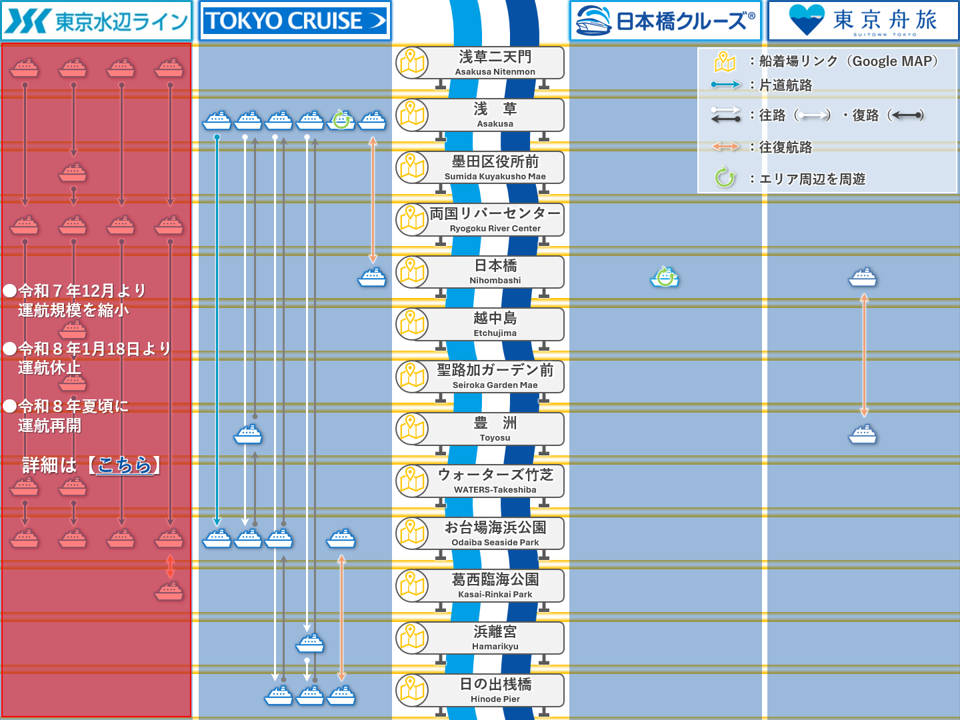Image resolution: width=960 pixels, height=720 pixels.
Task: Click map icon next to 日本橋 Nihombashi
Action: coord(411,272)
